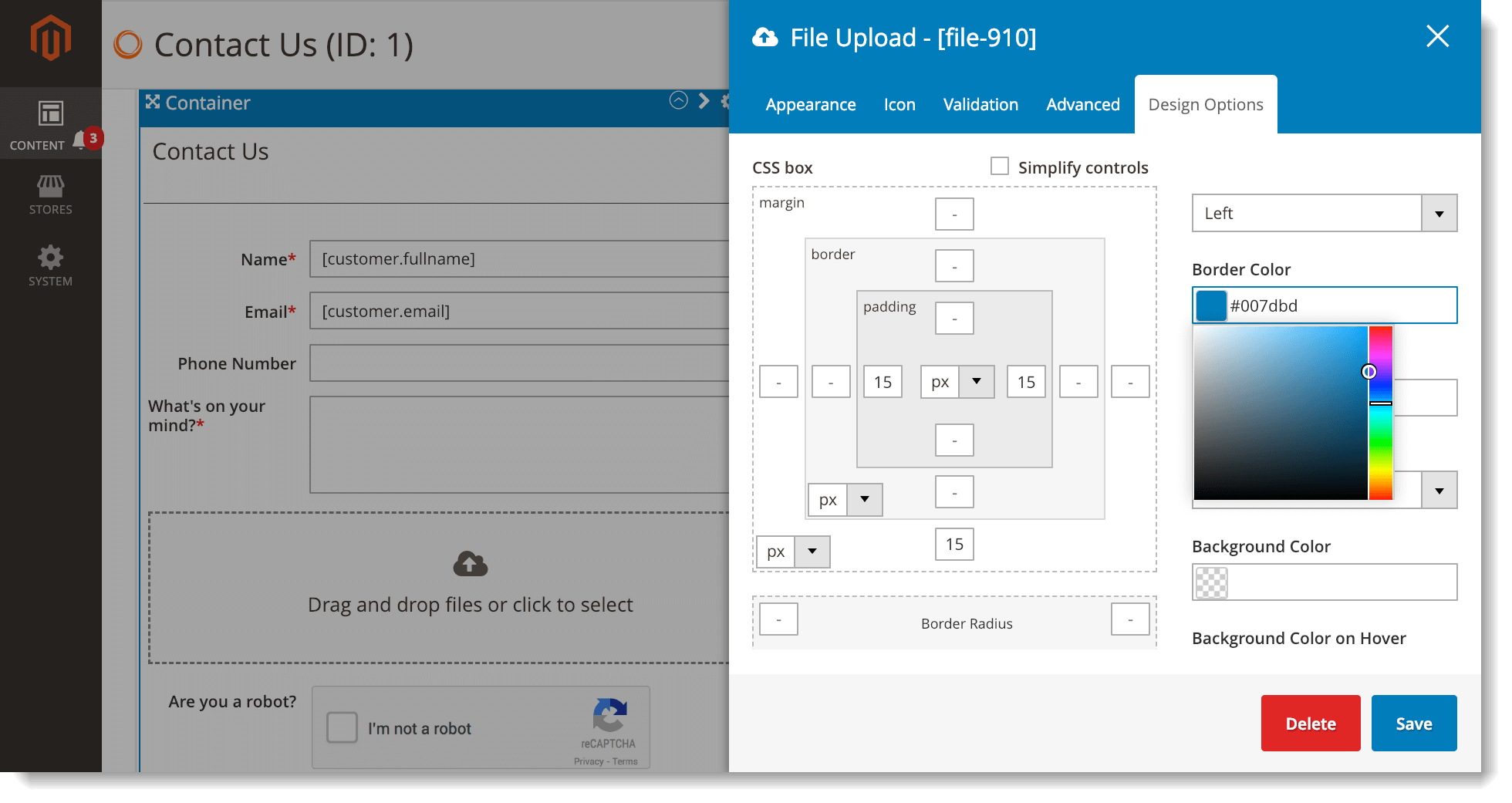
Task: Open the Content section in the sidebar
Action: click(50, 123)
